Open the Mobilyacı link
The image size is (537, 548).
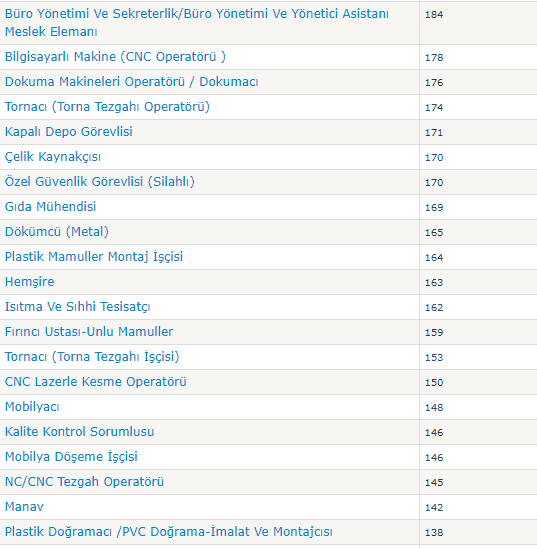pos(32,407)
